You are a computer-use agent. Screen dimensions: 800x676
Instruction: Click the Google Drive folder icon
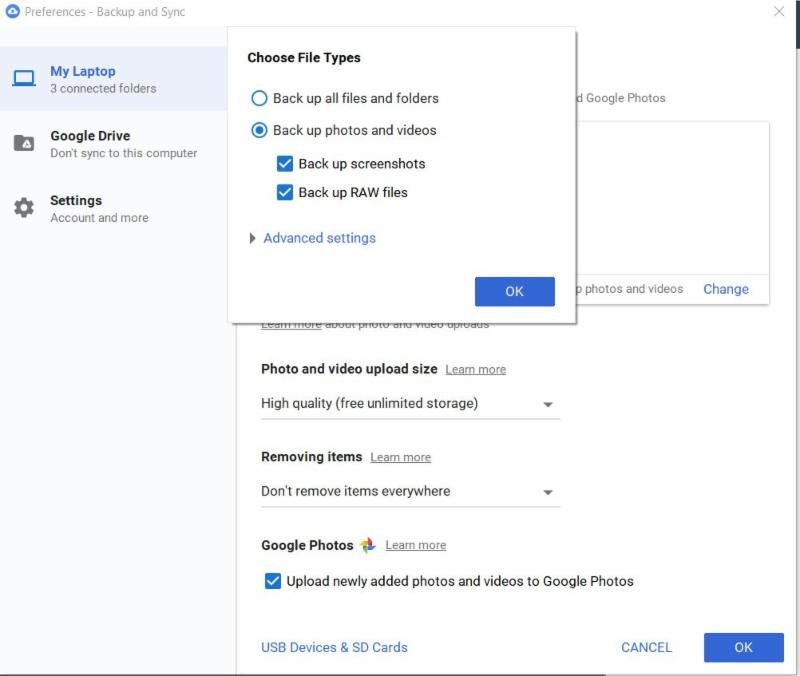(24, 144)
